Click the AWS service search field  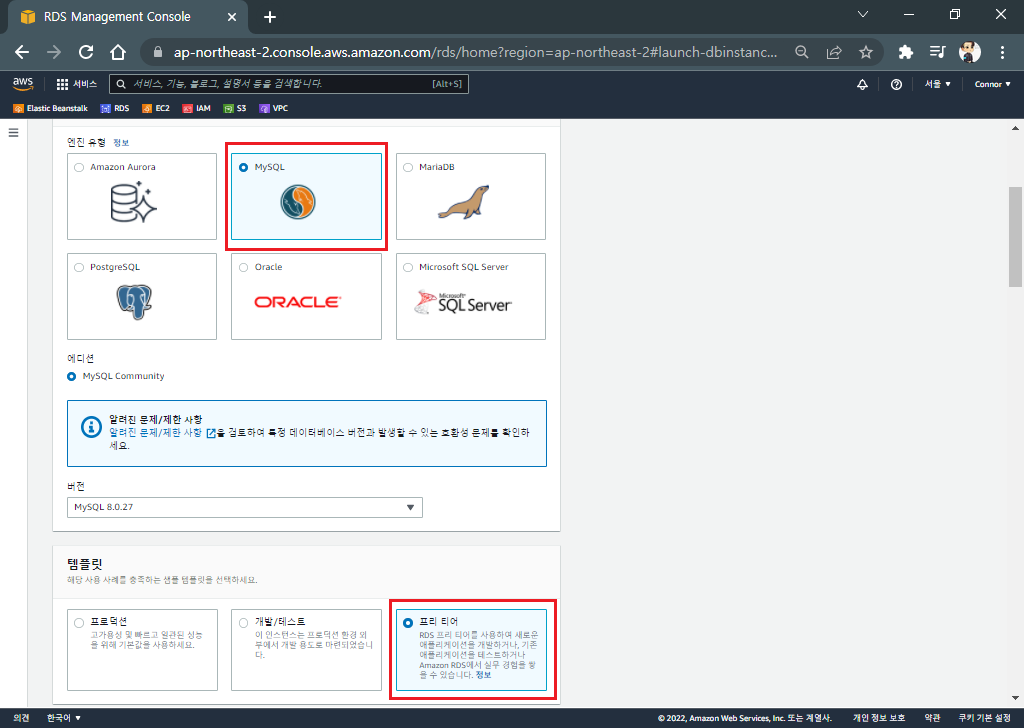[289, 84]
